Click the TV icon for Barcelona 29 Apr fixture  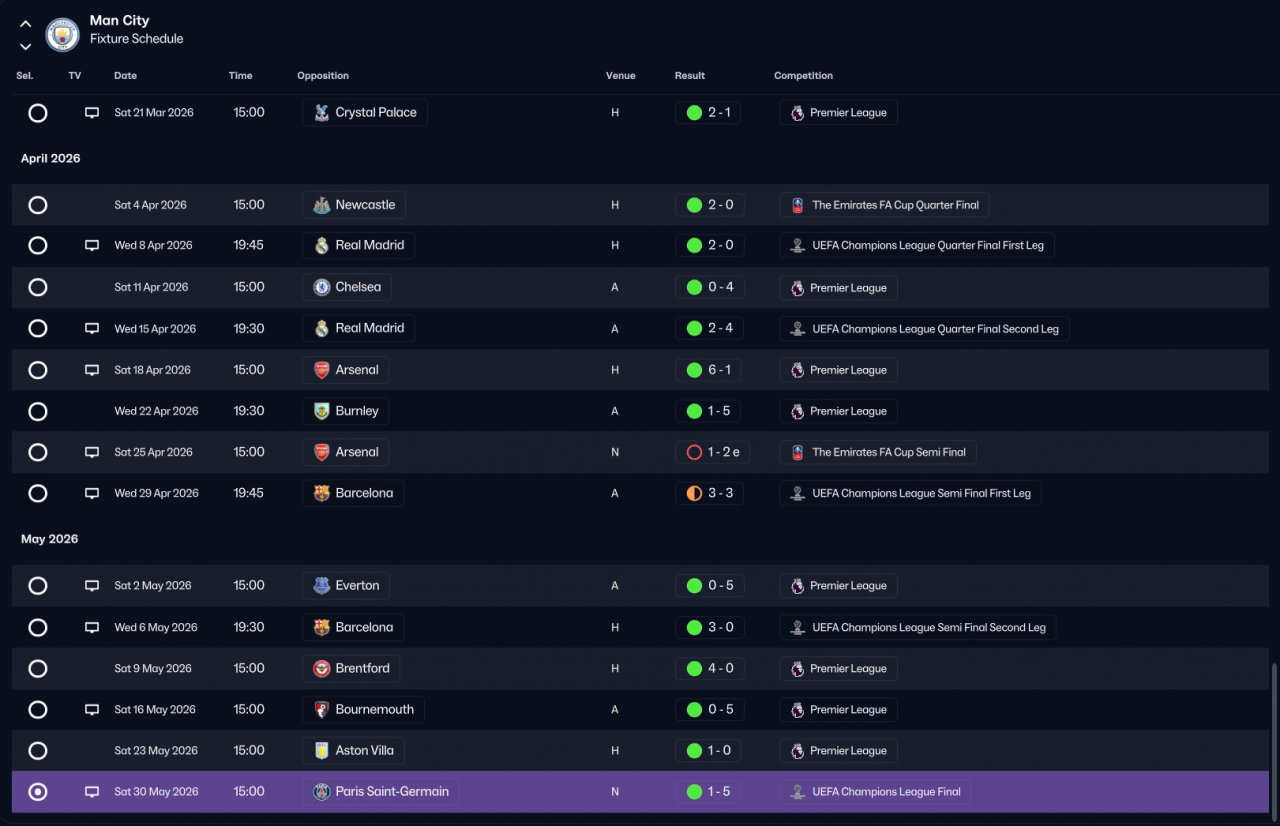pos(92,493)
